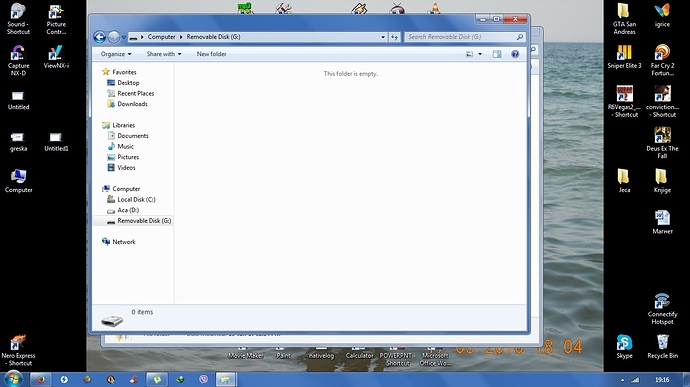
Task: Launch Firefox from the taskbar
Action: coord(40,380)
